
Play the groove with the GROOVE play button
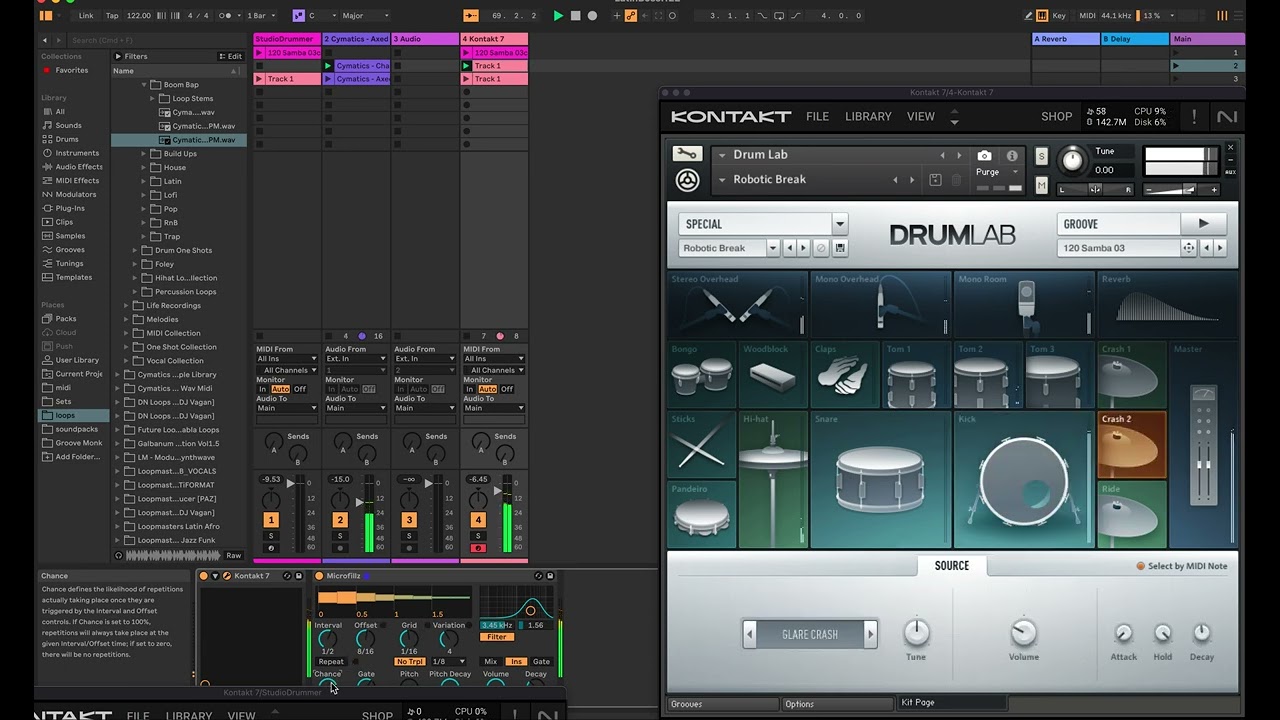coord(1204,224)
